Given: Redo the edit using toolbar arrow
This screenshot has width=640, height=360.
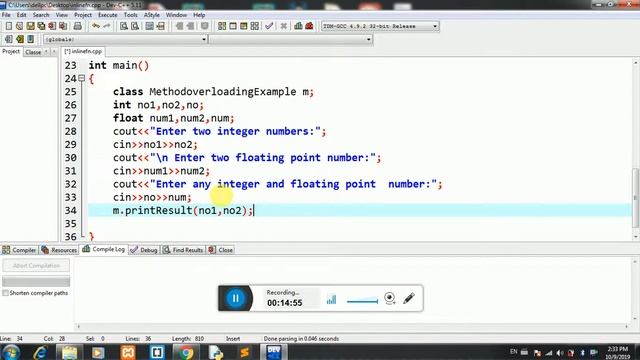Looking at the screenshot, I should [107, 26].
